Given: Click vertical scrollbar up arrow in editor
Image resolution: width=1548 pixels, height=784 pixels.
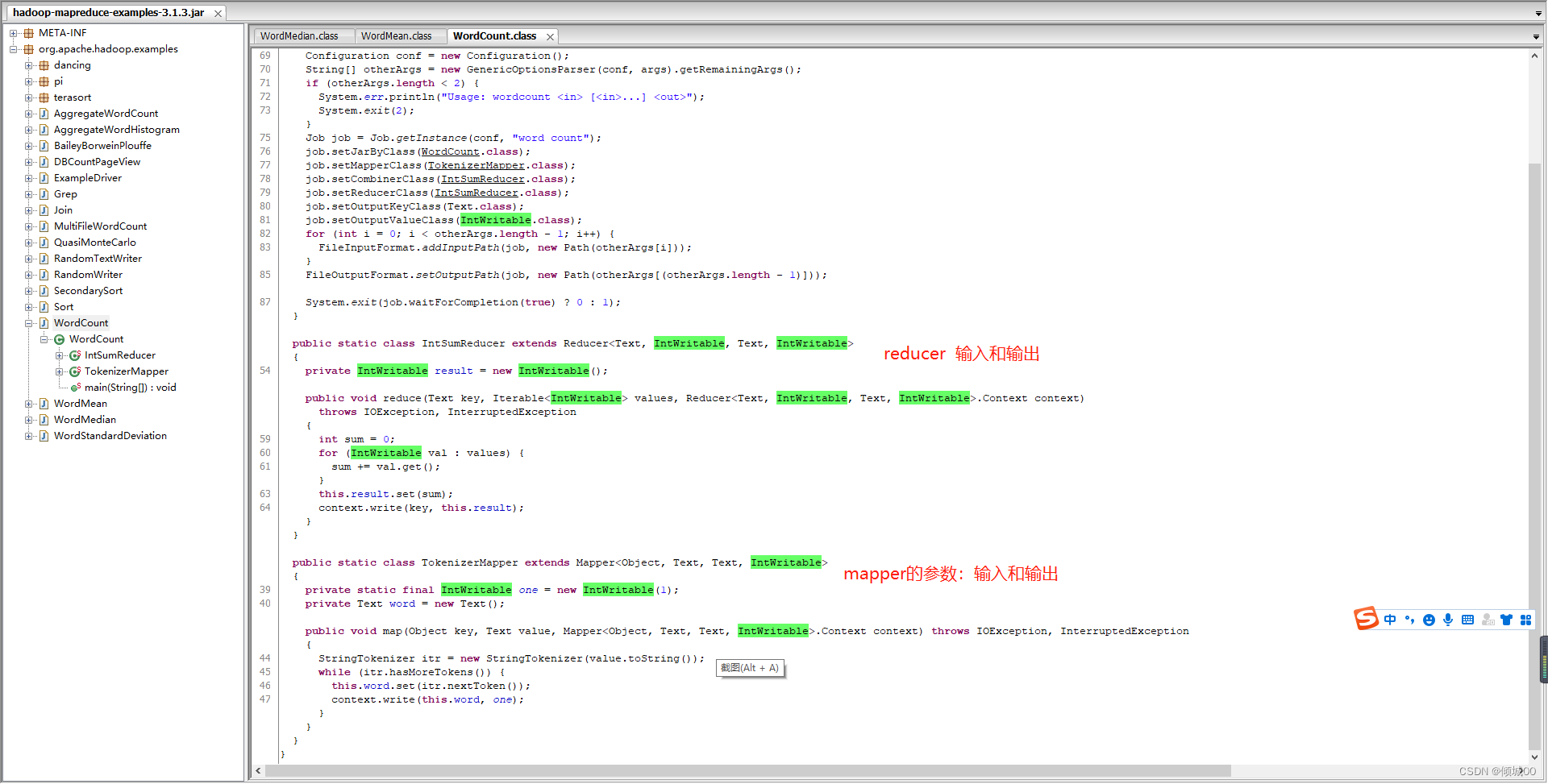Looking at the screenshot, I should pos(1534,56).
